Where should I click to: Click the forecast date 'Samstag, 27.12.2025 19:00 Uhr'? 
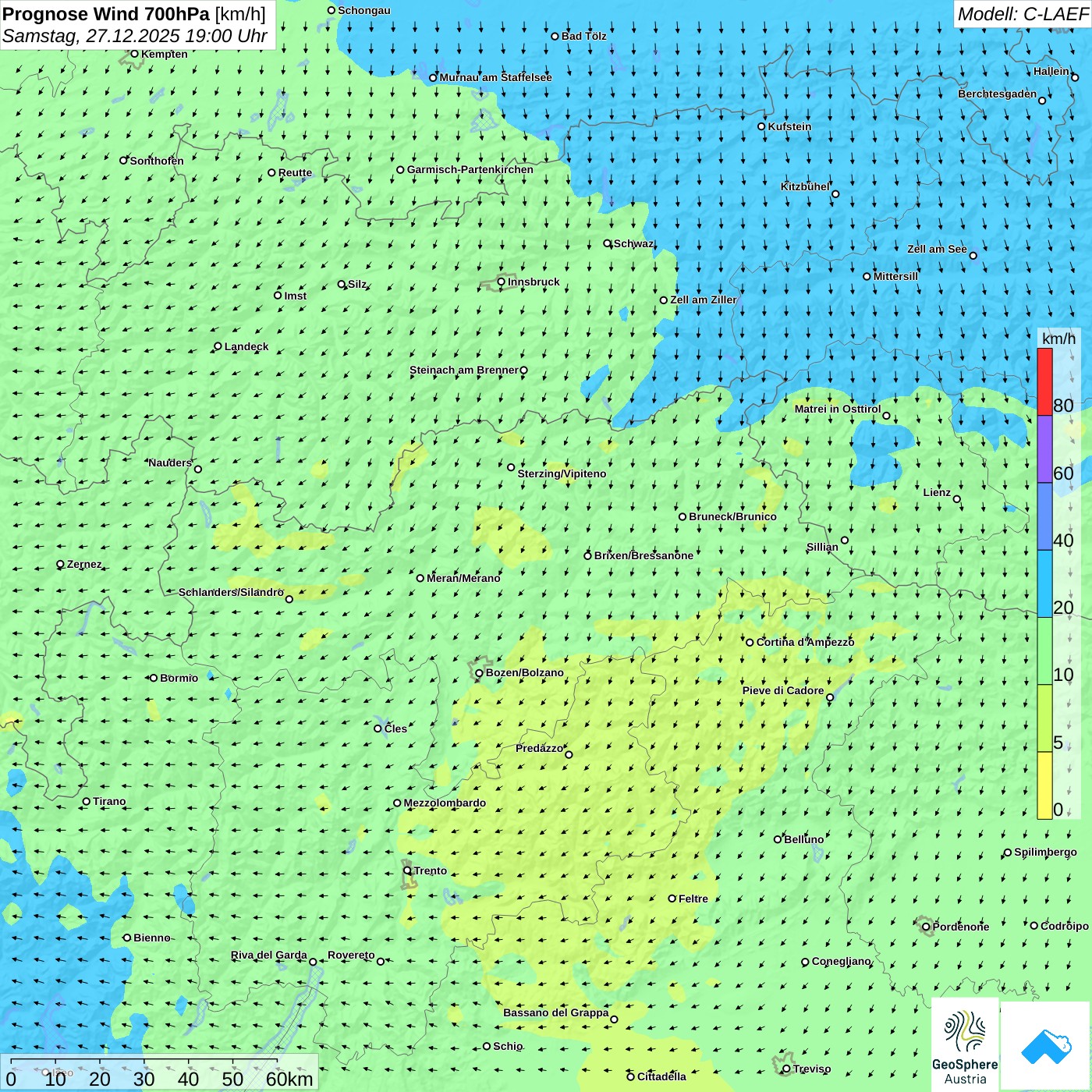134,36
